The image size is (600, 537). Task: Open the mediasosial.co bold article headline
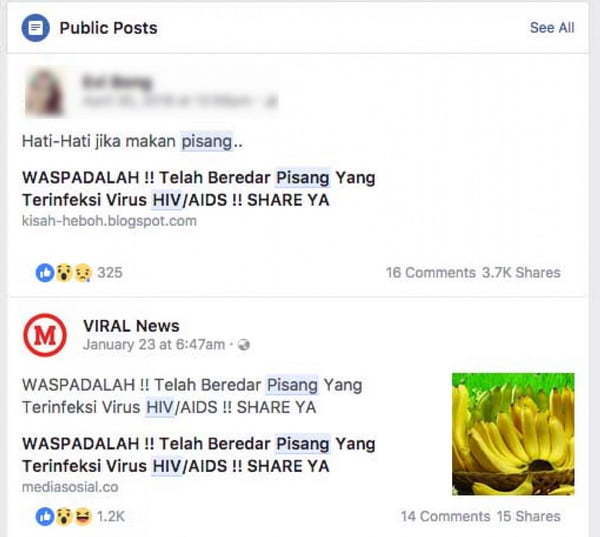click(199, 455)
